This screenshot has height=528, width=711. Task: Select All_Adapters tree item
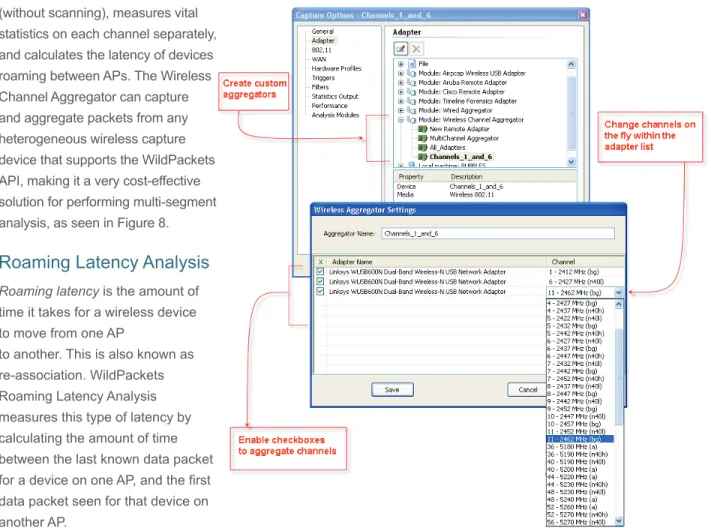pyautogui.click(x=447, y=147)
